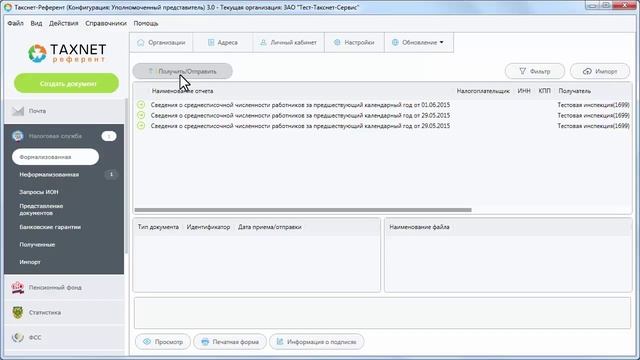Click the funnel icon on the Фильтр button
Viewport: 640px width, 360px height.
(x=522, y=71)
